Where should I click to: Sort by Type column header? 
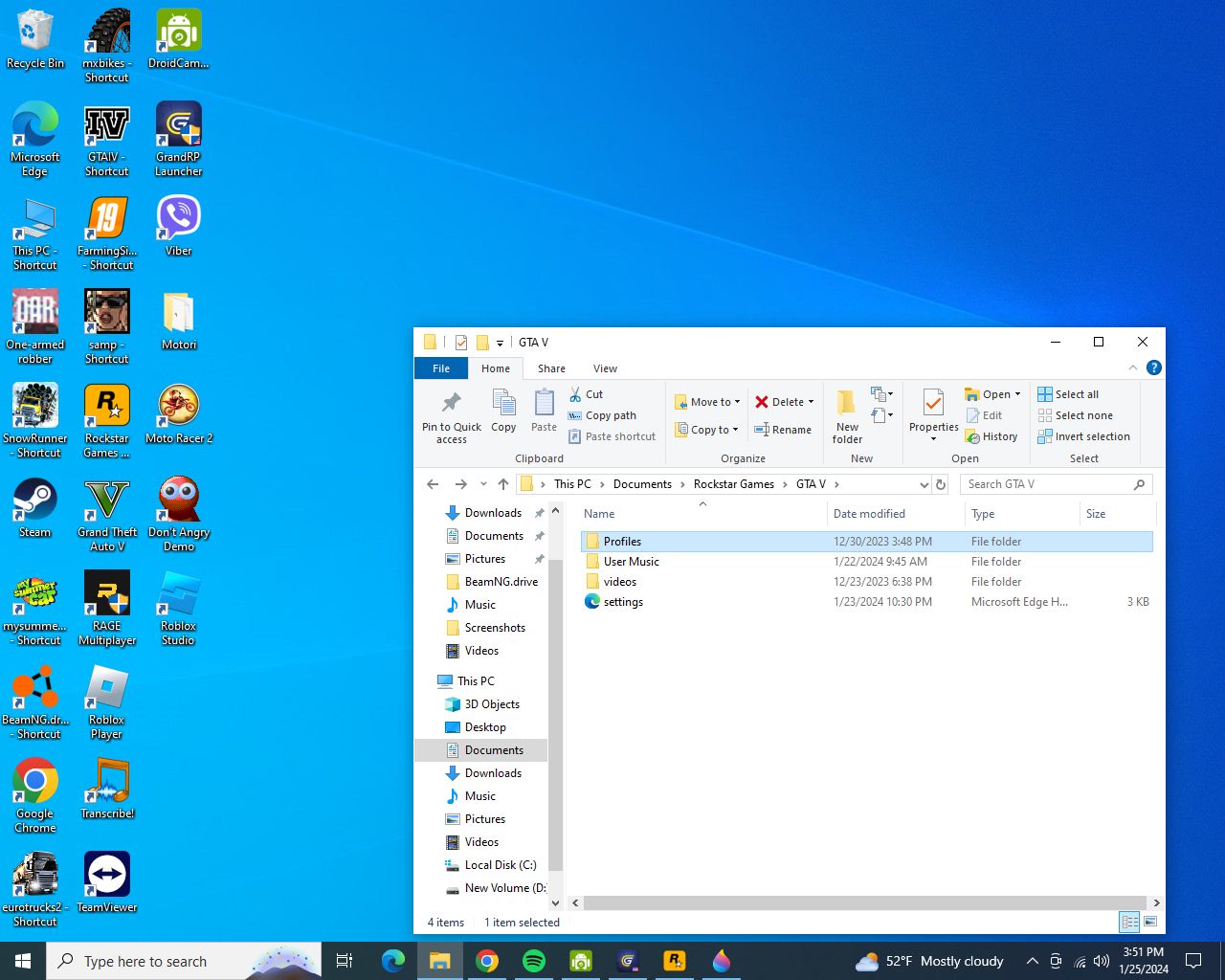tap(1022, 514)
